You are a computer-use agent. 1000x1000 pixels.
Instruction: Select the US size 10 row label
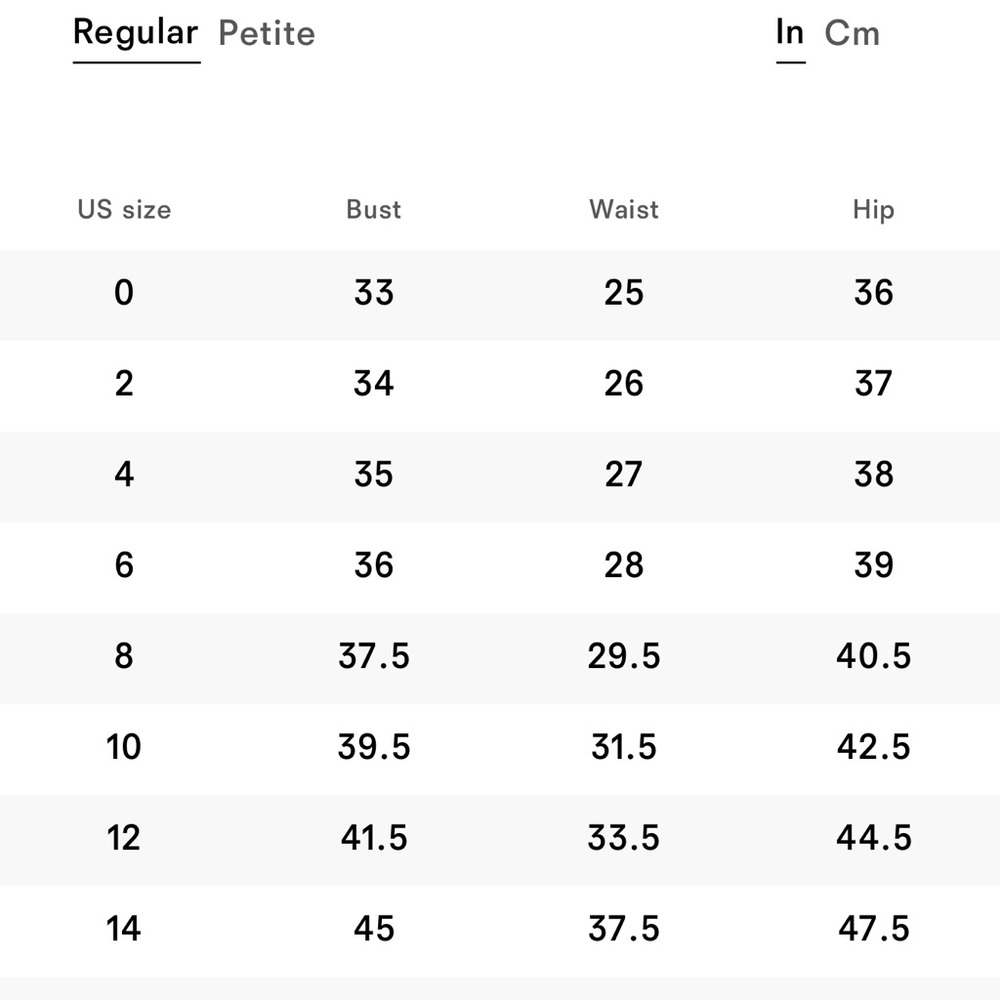coord(124,748)
